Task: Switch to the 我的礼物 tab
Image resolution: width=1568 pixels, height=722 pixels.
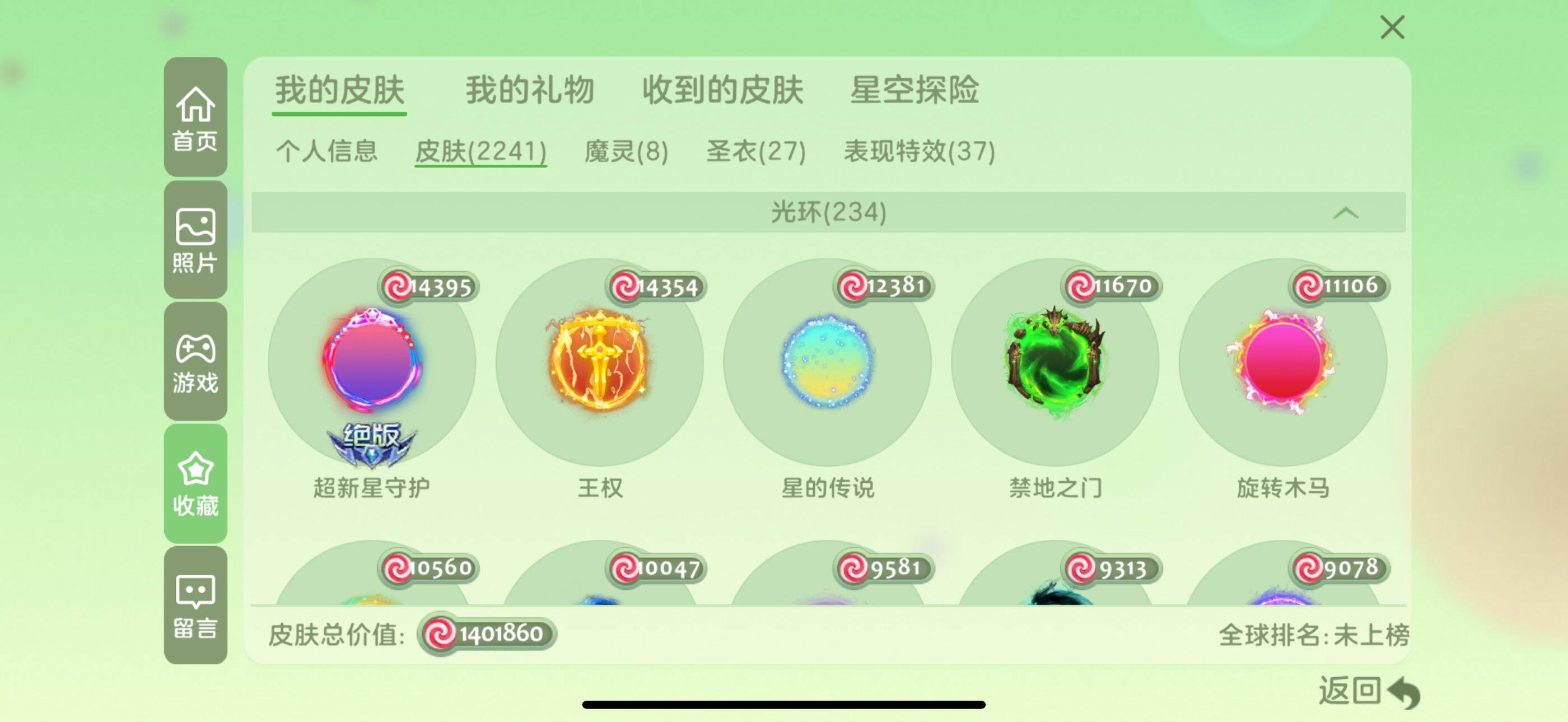Action: tap(530, 90)
